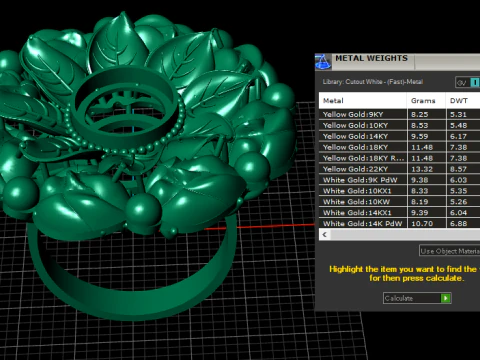Click the 6.03 DWT value
The image size is (480, 360).
458,180
